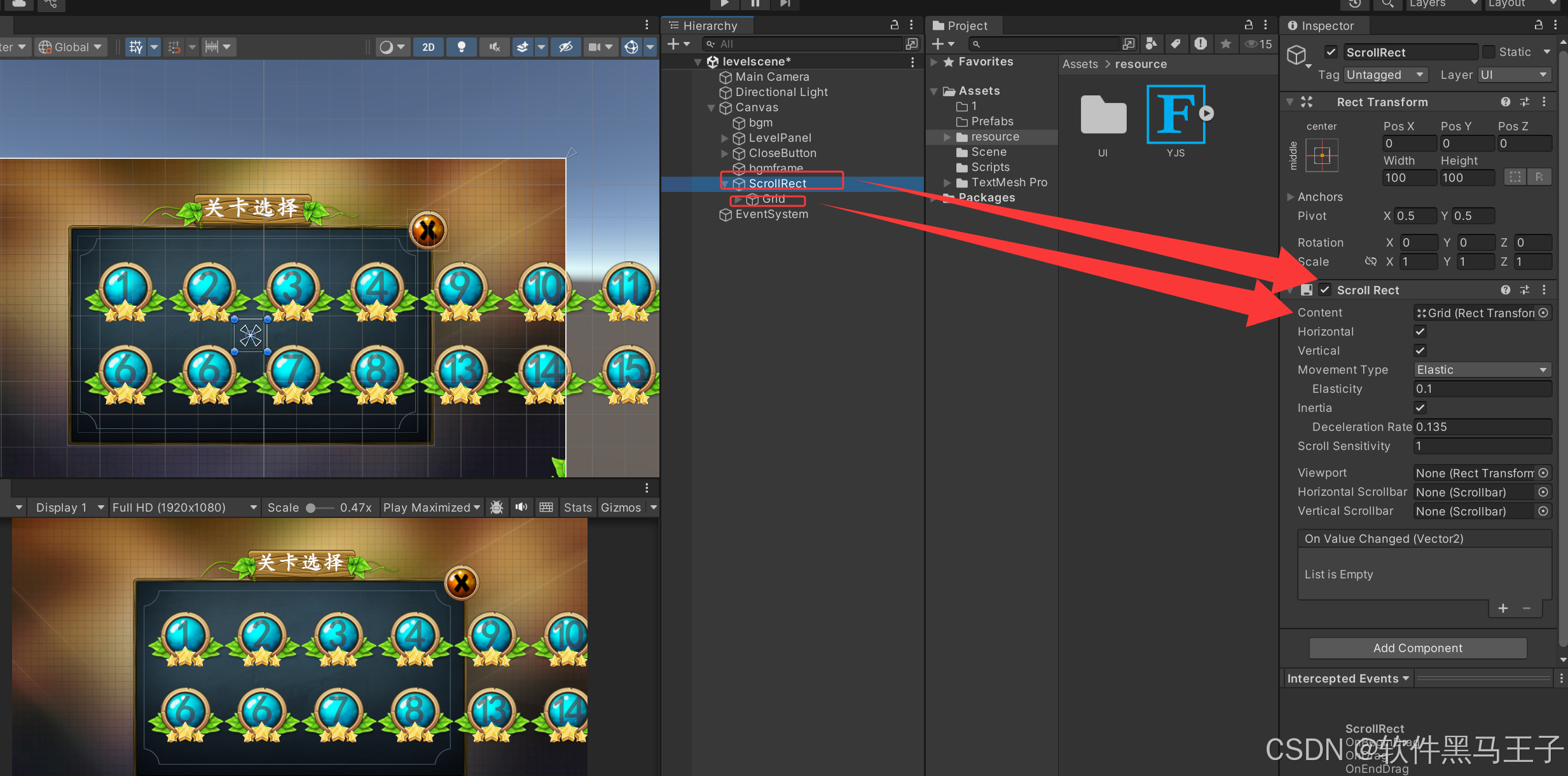
Task: Toggle the ScrollRect active checkbox
Action: [1331, 52]
